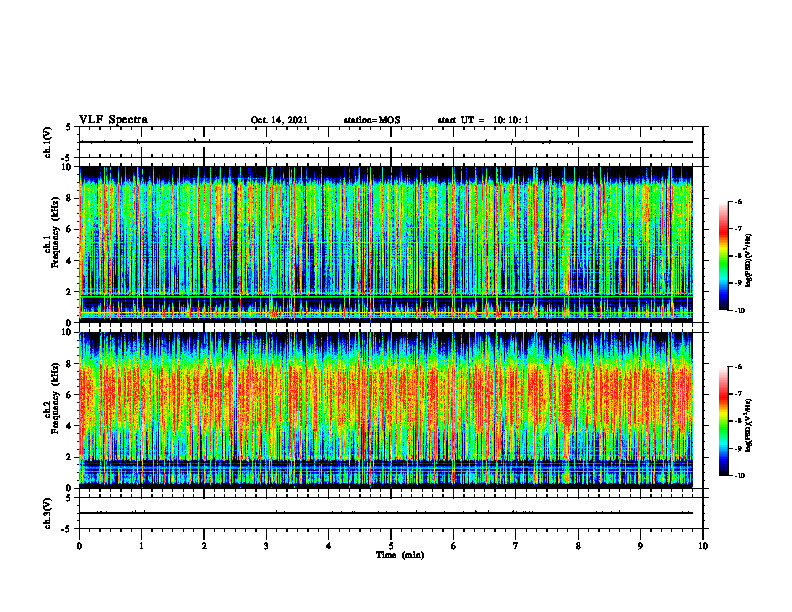Click the "ch.1(V)" waveform axis label
792x612 pixels.
pyautogui.click(x=47, y=142)
